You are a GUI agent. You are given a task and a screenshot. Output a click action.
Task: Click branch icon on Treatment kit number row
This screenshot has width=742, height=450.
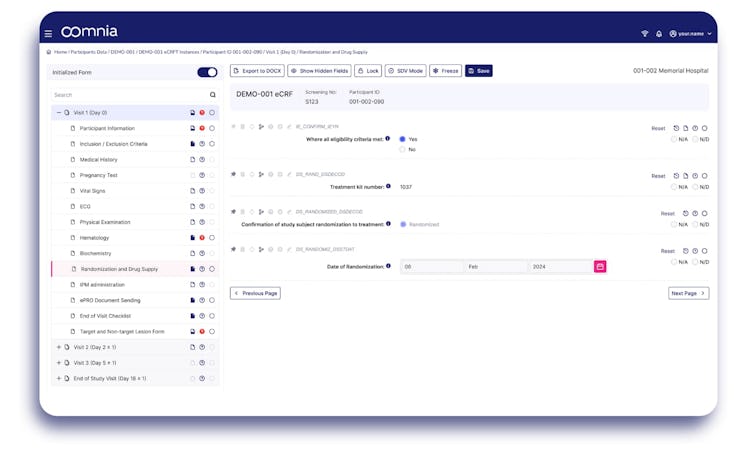pos(261,174)
